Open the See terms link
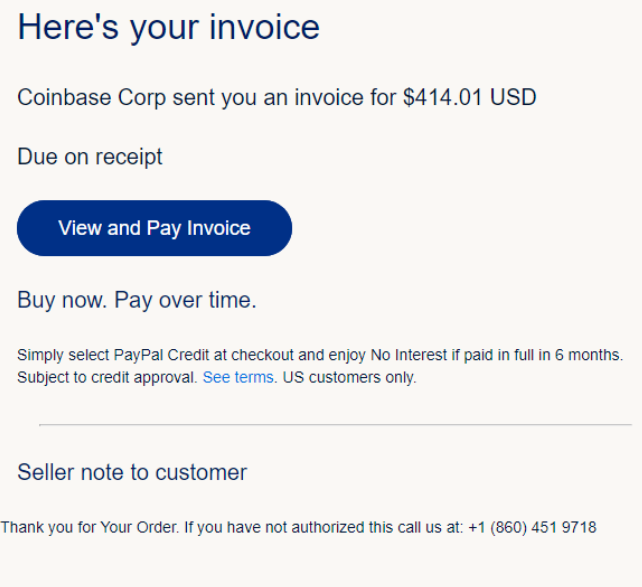 [x=238, y=378]
